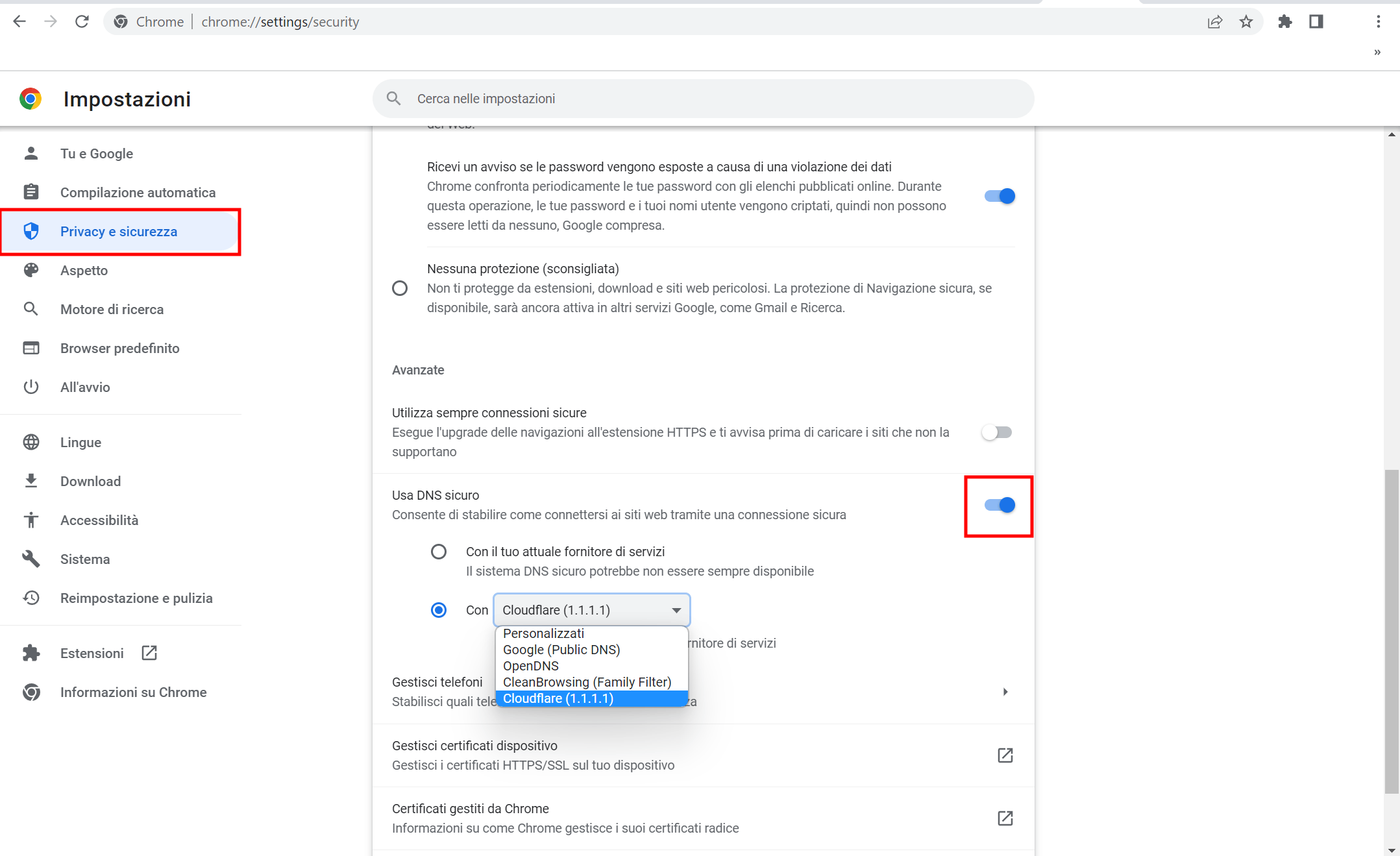Choose Google (Public DNS) from dropdown list
Screen dimensions: 1400x856
561,650
